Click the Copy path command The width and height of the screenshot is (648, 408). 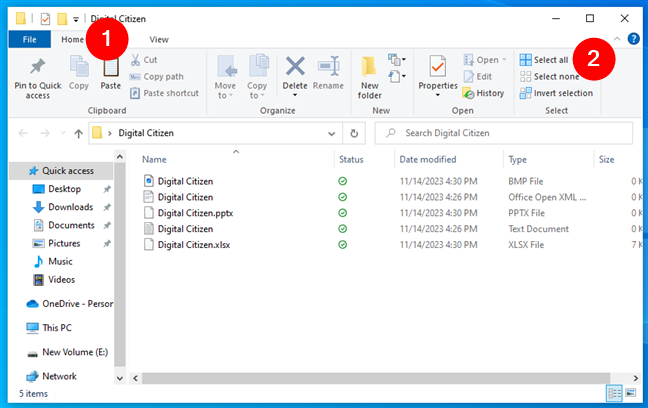tap(156, 76)
